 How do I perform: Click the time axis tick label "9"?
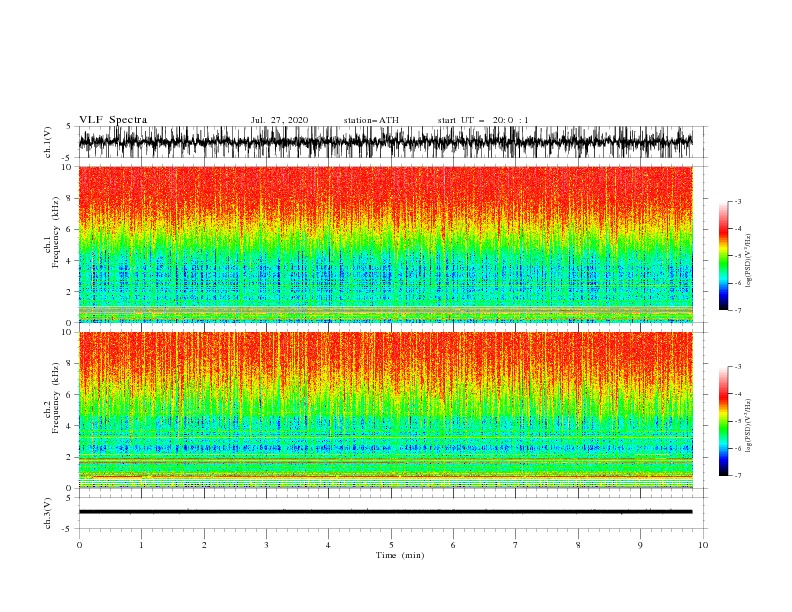tap(640, 545)
